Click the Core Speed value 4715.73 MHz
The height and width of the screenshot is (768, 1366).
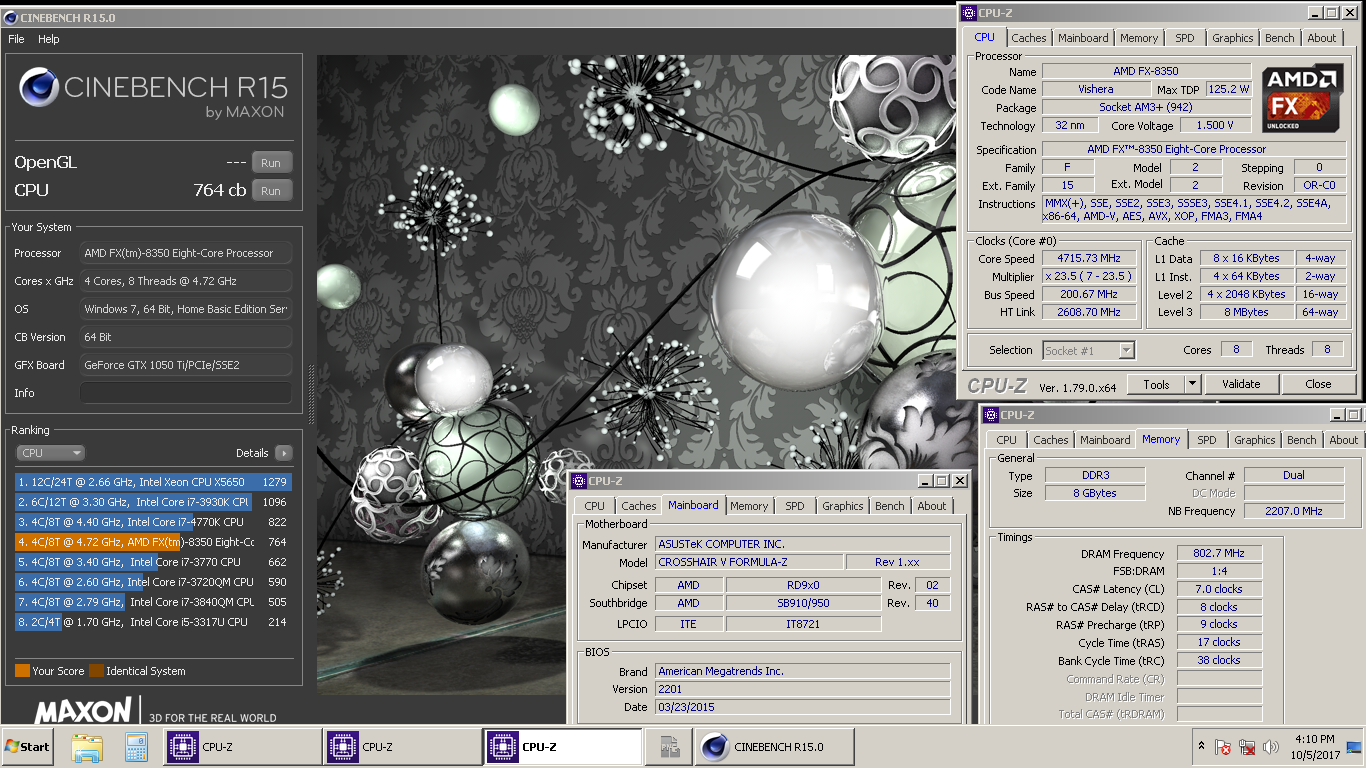coord(1089,259)
